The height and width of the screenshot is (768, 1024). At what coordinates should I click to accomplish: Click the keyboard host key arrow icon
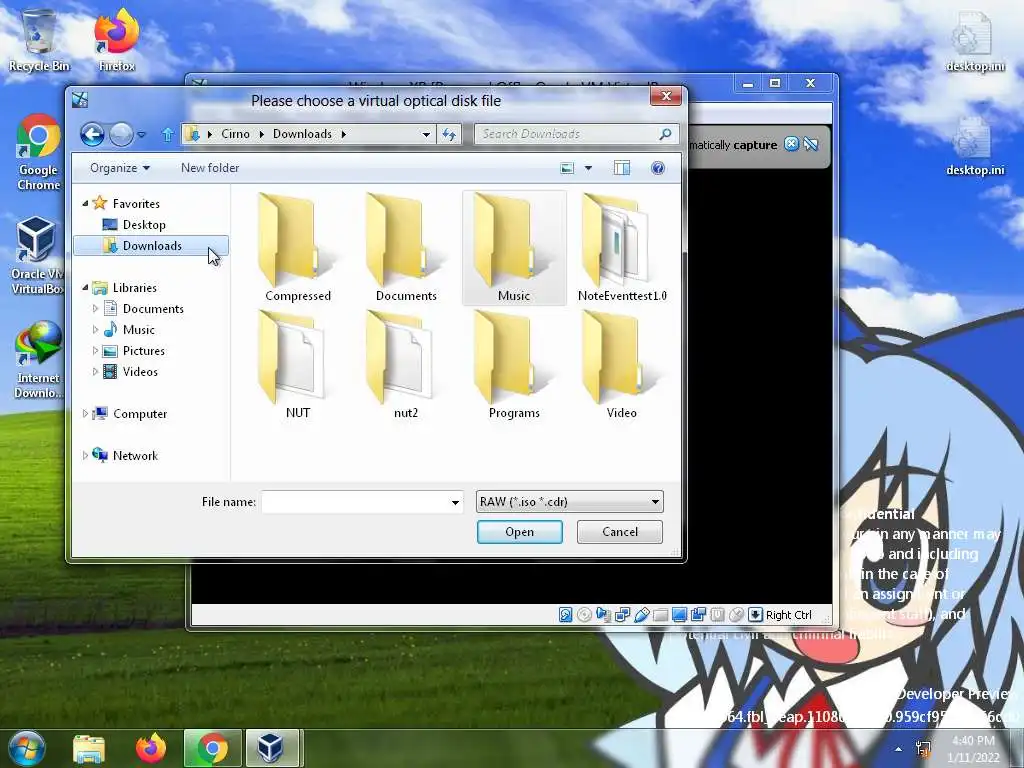[755, 615]
